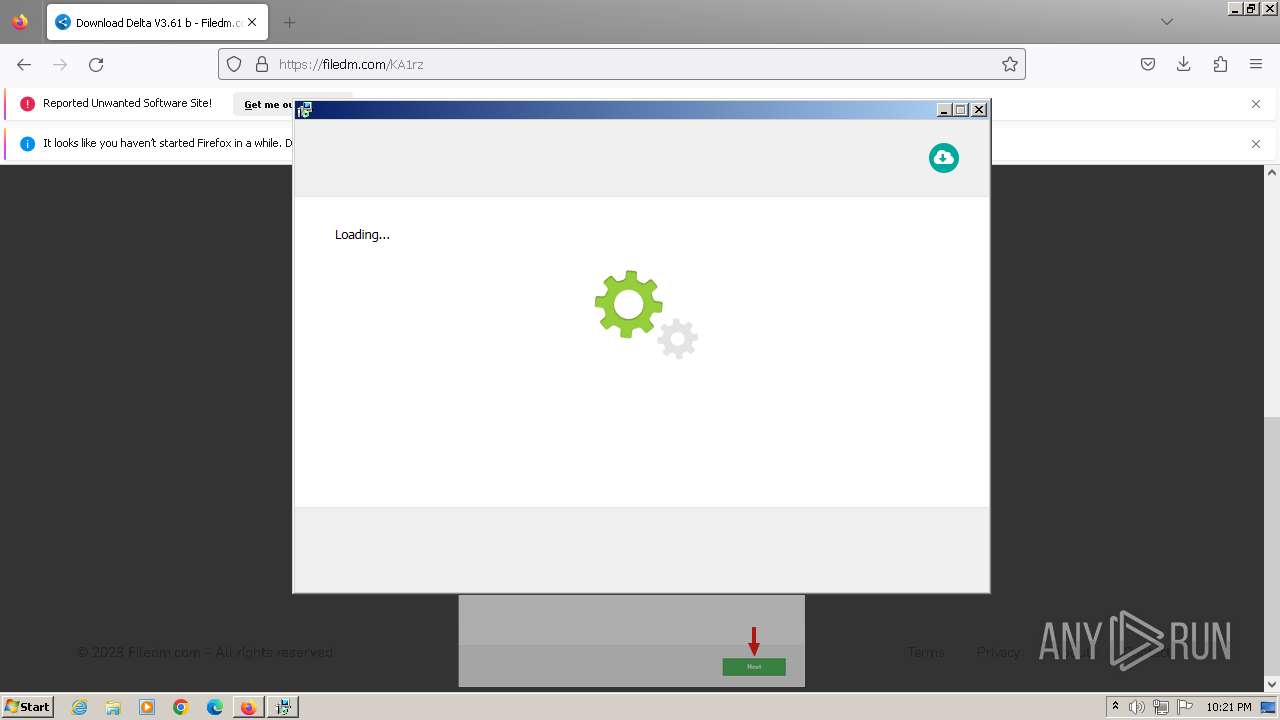Click the Firefox logo icon in title bar
Viewport: 1280px width, 720px height.
(x=20, y=22)
